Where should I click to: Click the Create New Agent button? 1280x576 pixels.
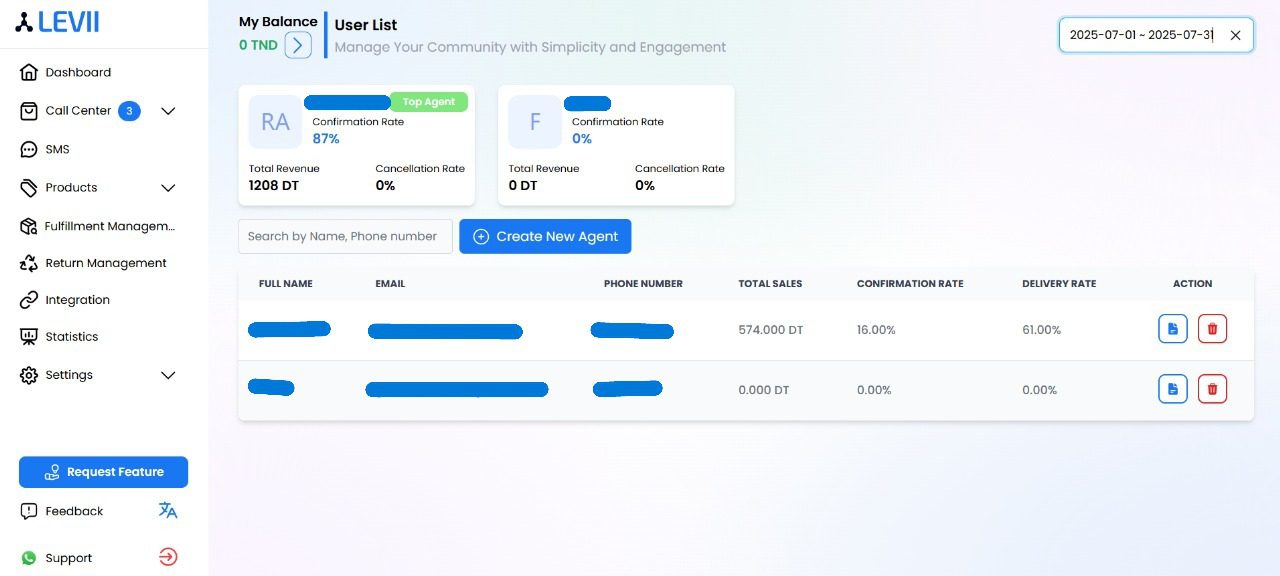pyautogui.click(x=545, y=236)
